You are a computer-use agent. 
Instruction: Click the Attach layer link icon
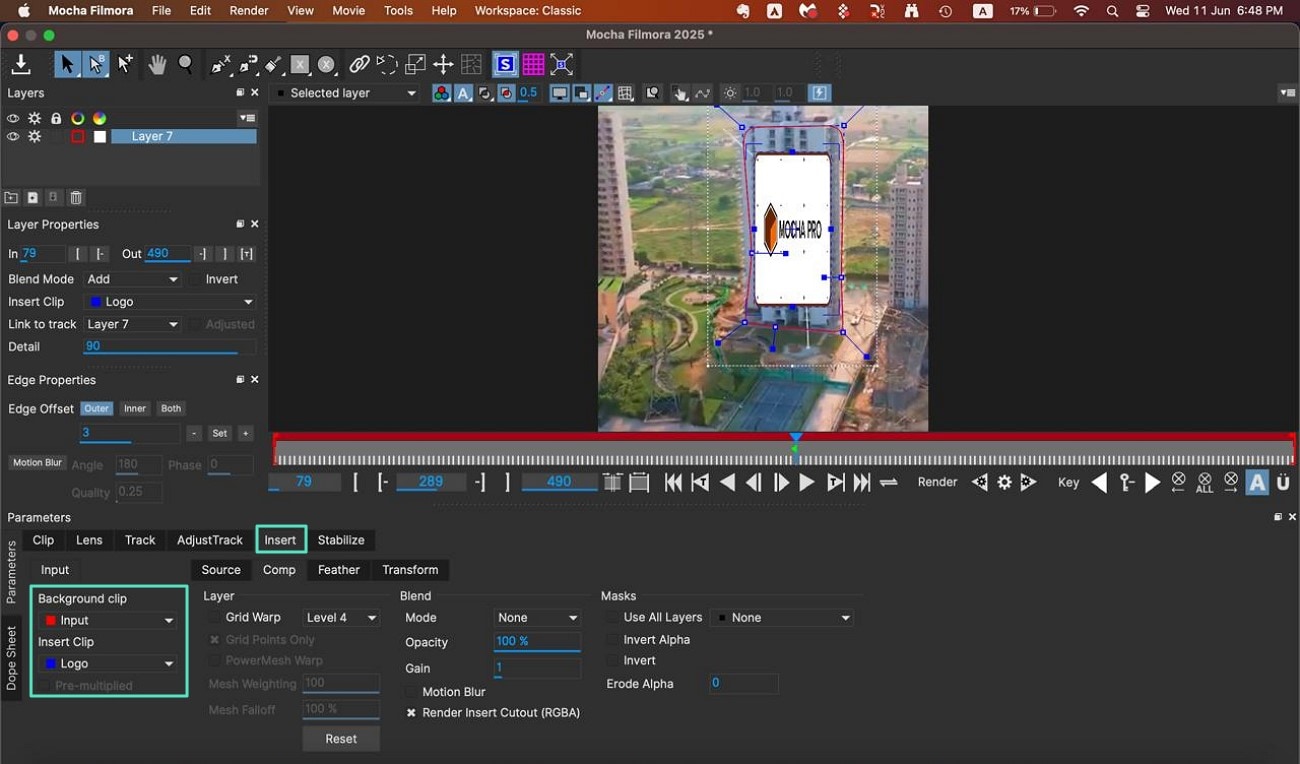pos(359,65)
